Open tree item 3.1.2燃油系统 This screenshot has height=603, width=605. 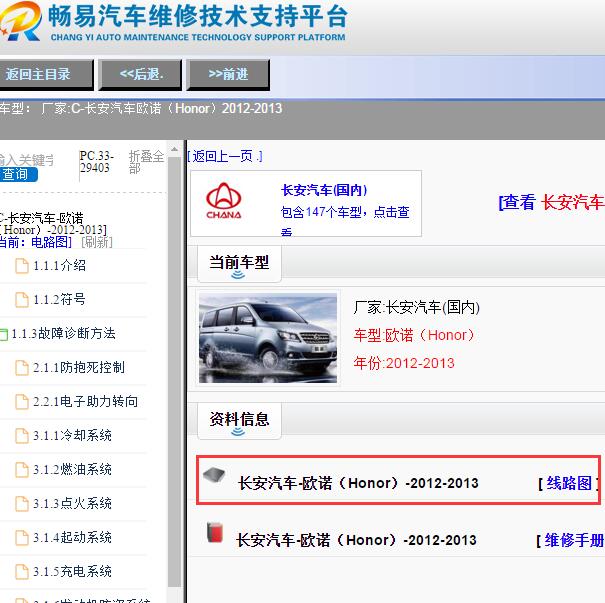73,469
